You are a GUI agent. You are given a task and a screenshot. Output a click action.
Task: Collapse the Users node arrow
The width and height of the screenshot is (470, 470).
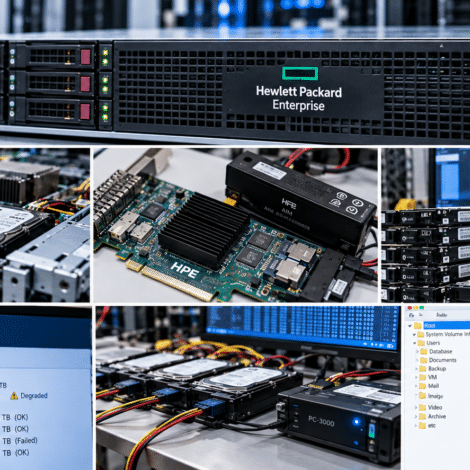click(415, 343)
